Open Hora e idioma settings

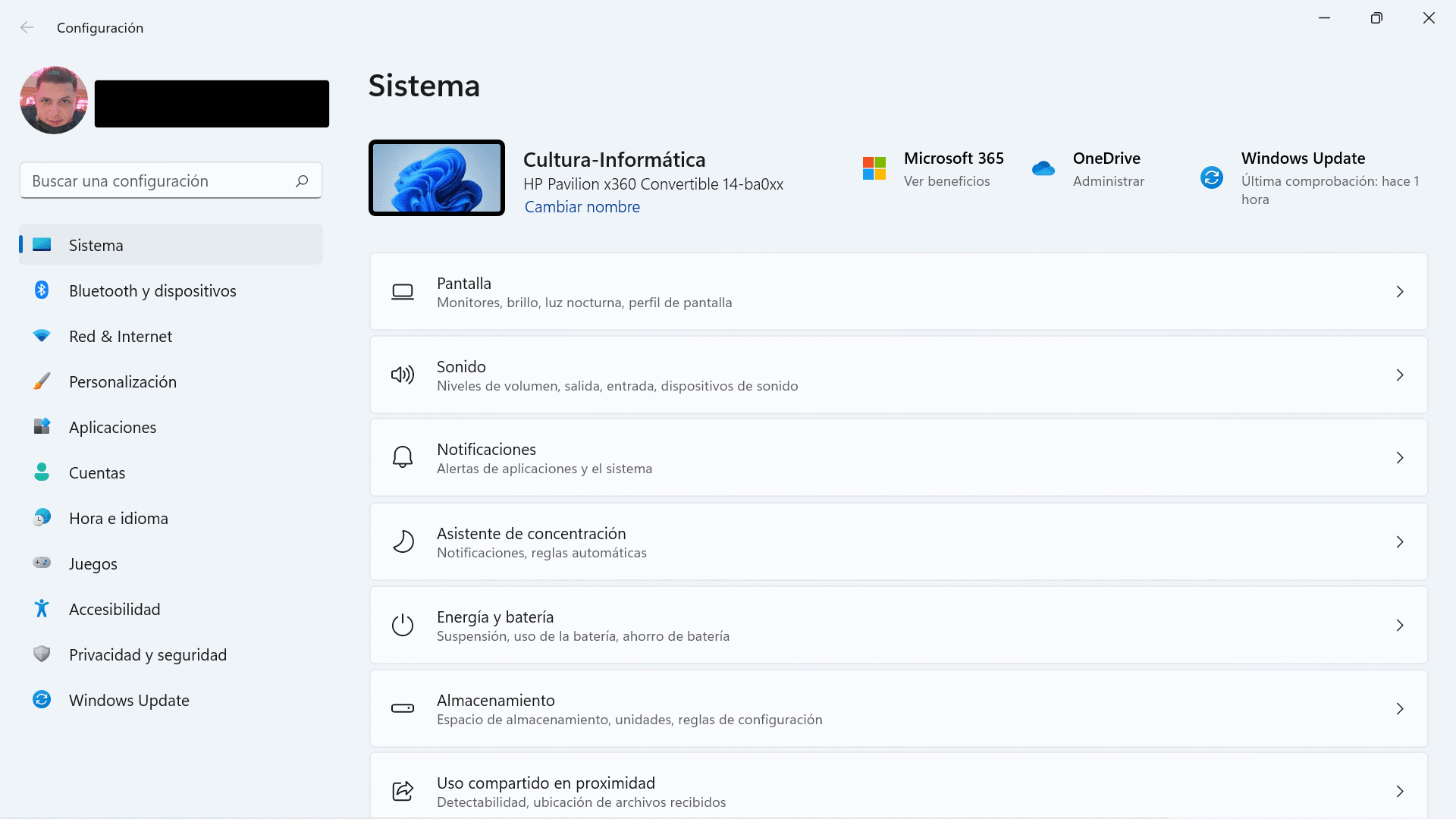pyautogui.click(x=171, y=518)
